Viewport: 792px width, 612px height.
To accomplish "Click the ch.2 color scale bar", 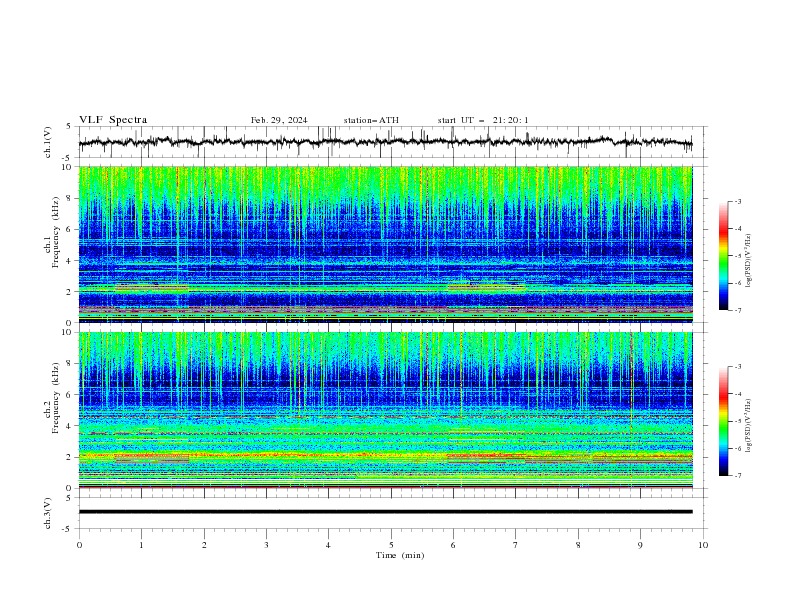I will [723, 421].
